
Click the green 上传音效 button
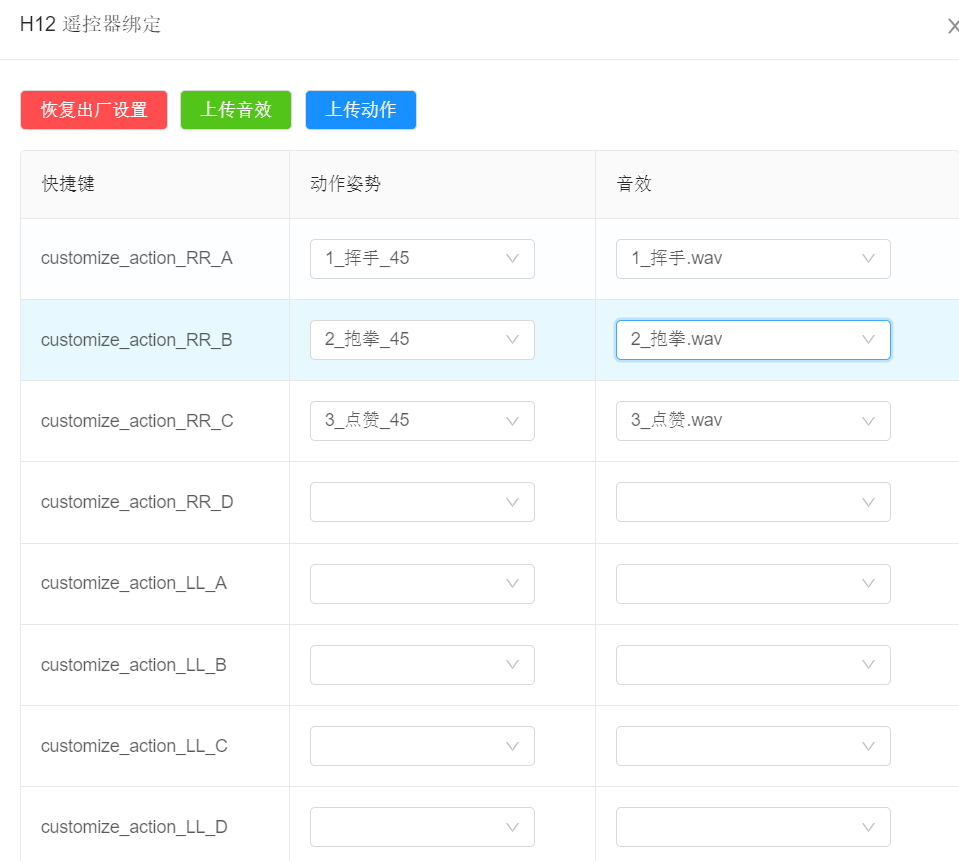[x=235, y=110]
